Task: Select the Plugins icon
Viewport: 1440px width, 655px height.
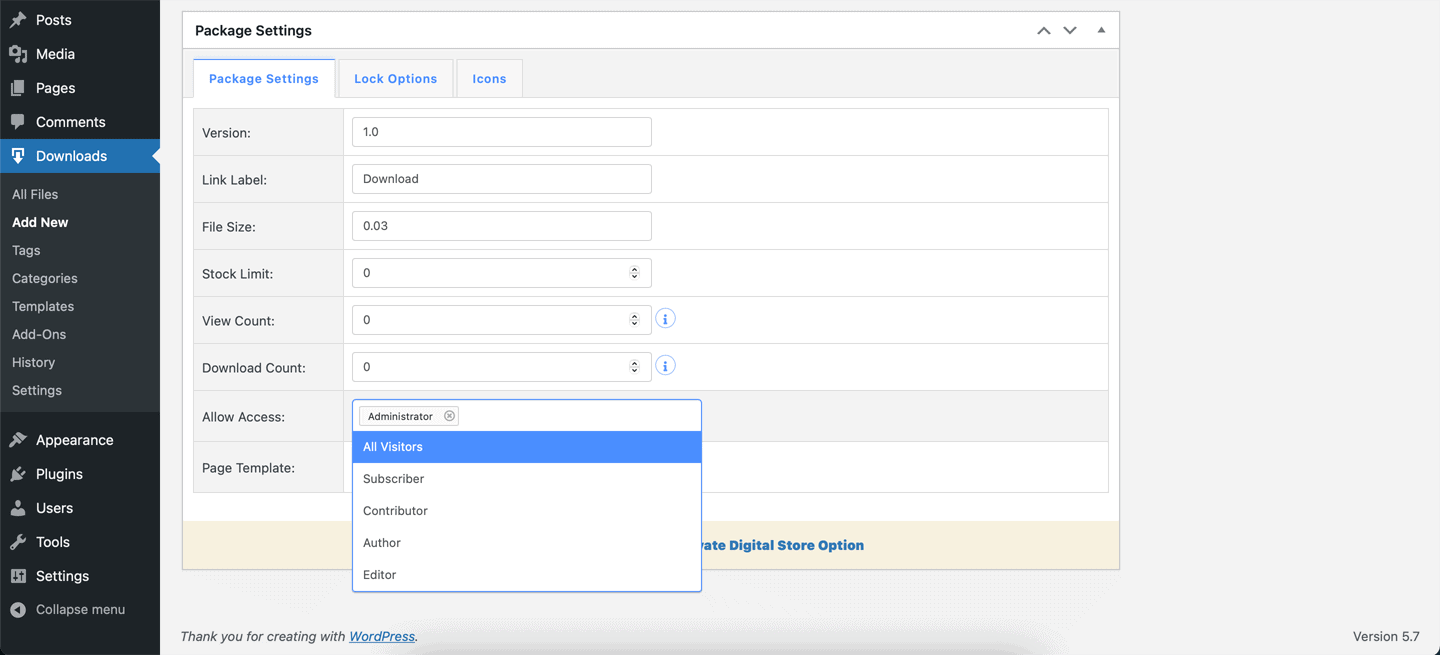Action: click(21, 473)
